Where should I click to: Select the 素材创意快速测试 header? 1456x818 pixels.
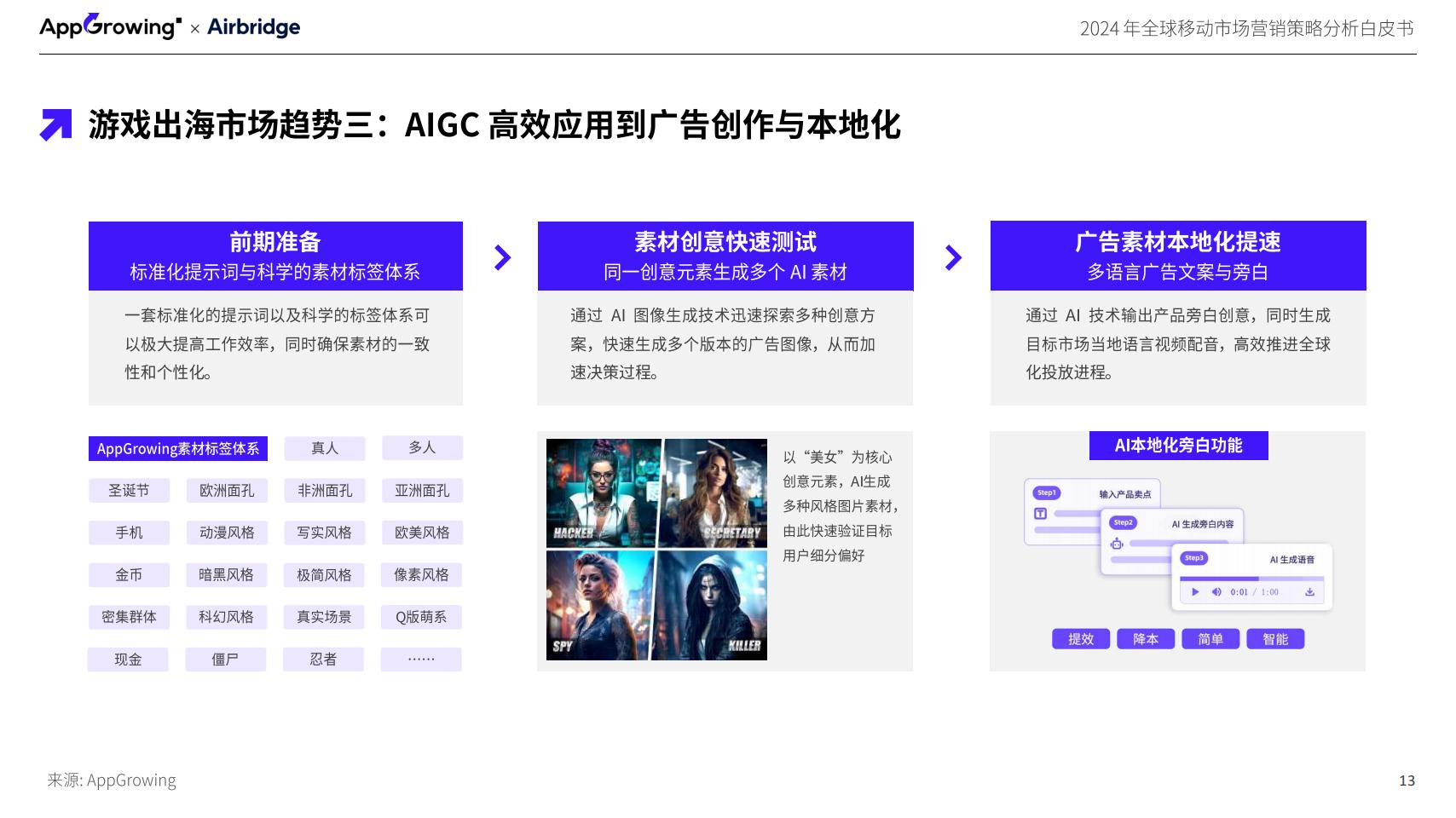[725, 256]
